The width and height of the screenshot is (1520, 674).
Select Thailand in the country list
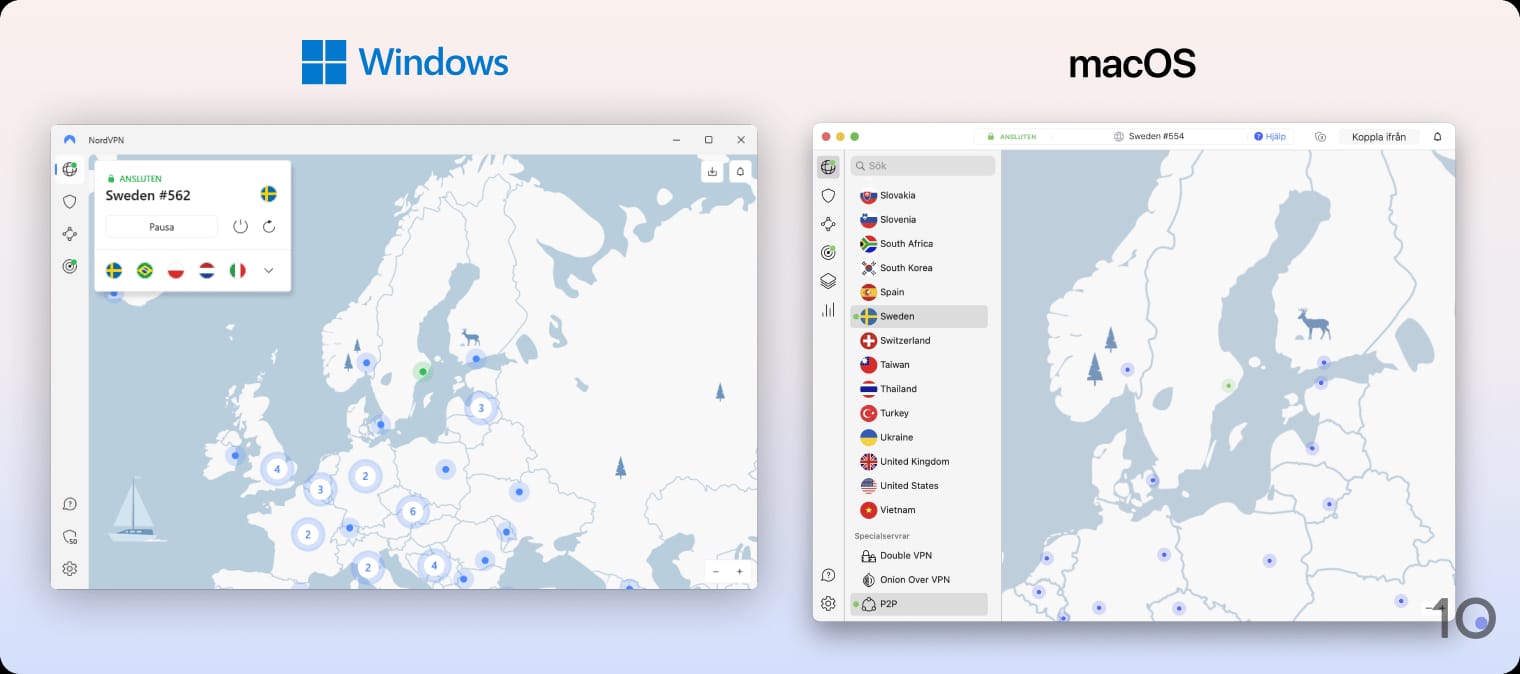coord(919,389)
